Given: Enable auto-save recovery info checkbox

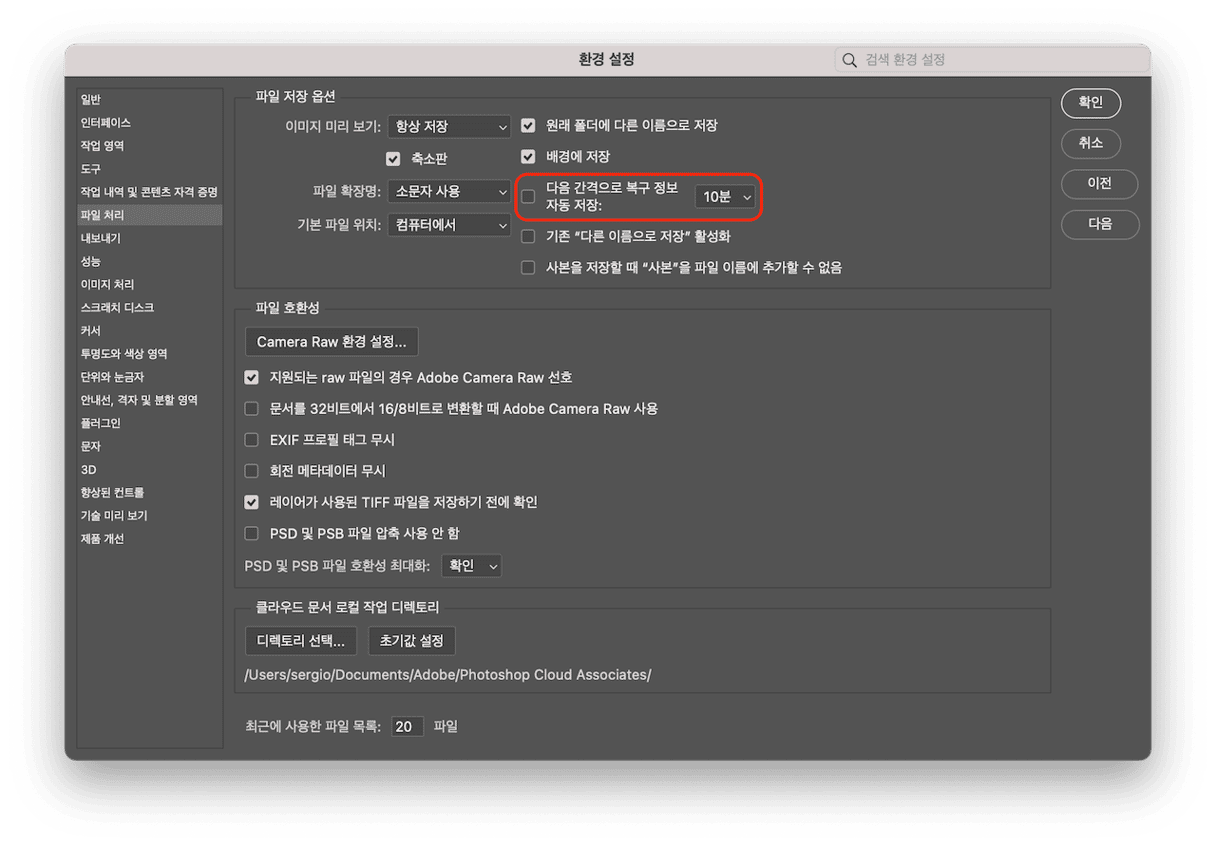Looking at the screenshot, I should (528, 196).
